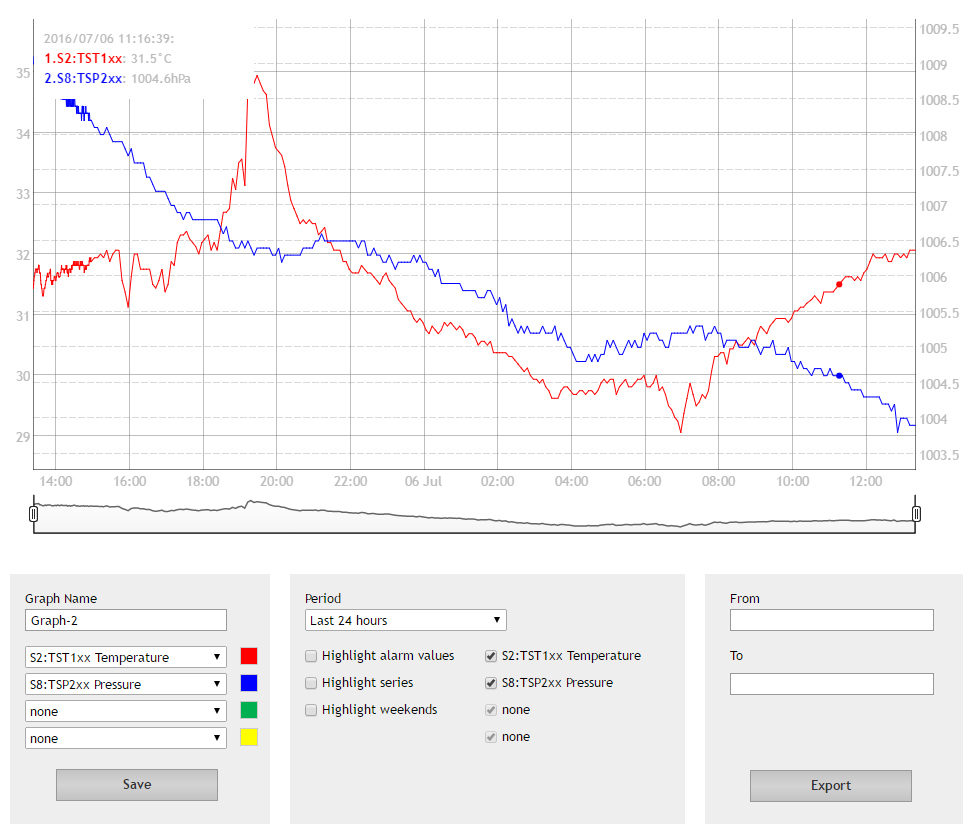Viewport: 973px width, 835px height.
Task: Enable Highlight weekends option
Action: pyautogui.click(x=311, y=710)
